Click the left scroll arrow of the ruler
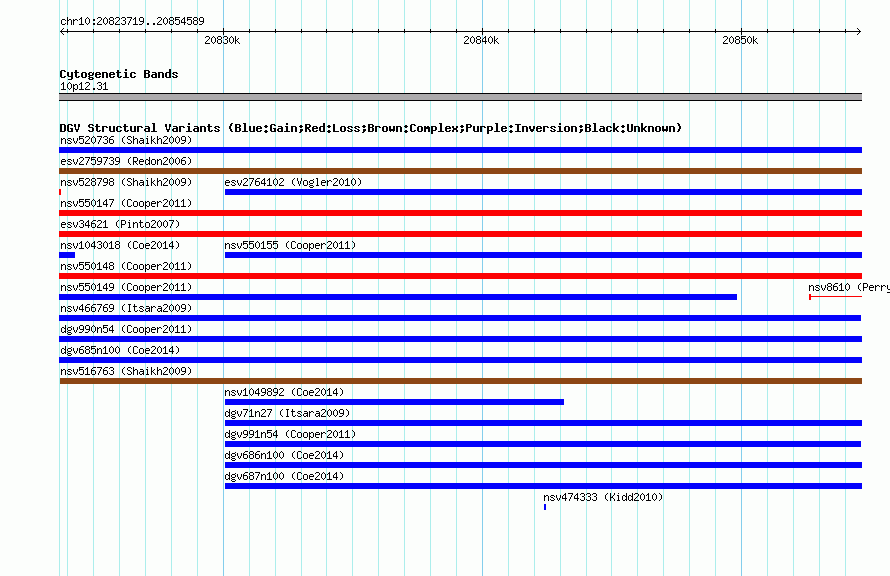The height and width of the screenshot is (576, 890). pyautogui.click(x=62, y=32)
